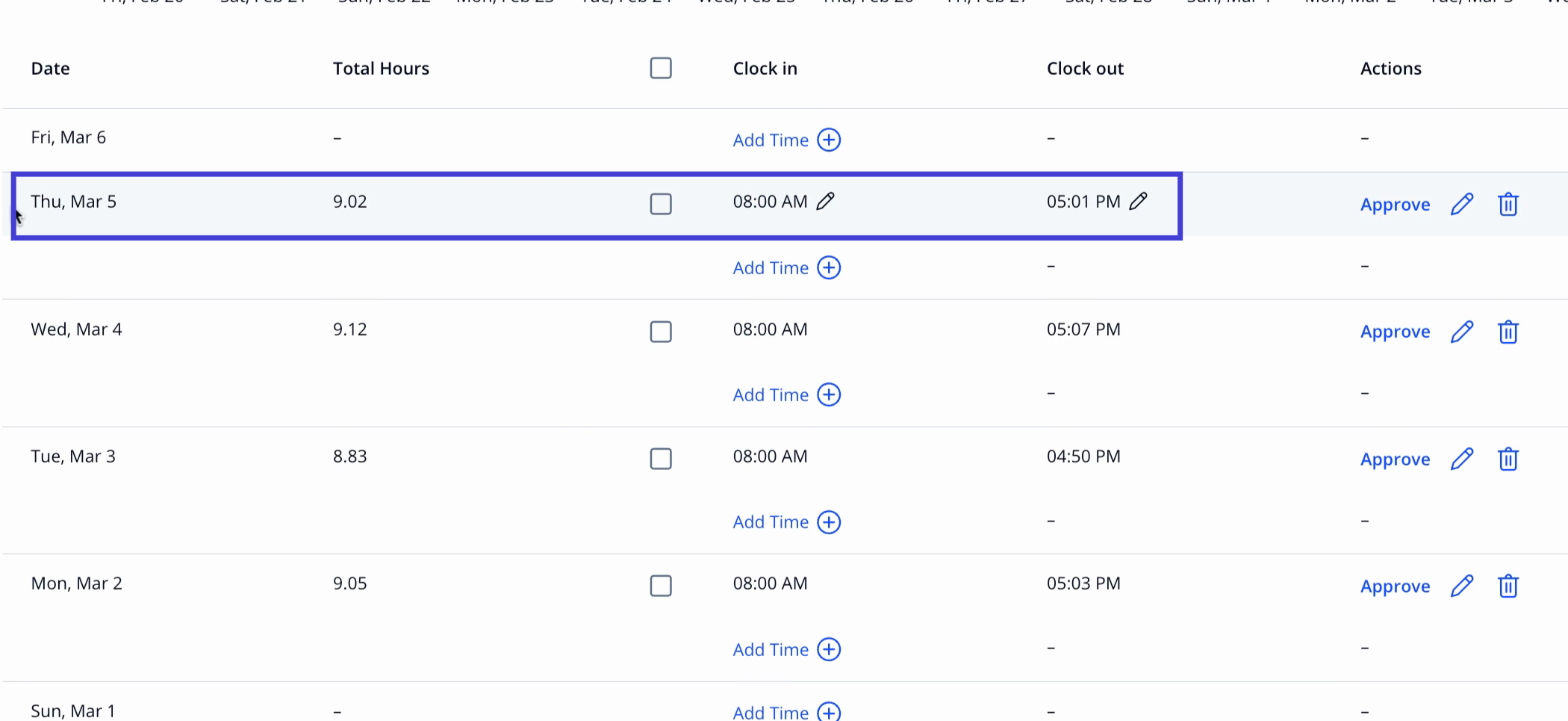Check the Tue, Mar 3 row checkbox
Screen dimensions: 1568x721
[661, 459]
